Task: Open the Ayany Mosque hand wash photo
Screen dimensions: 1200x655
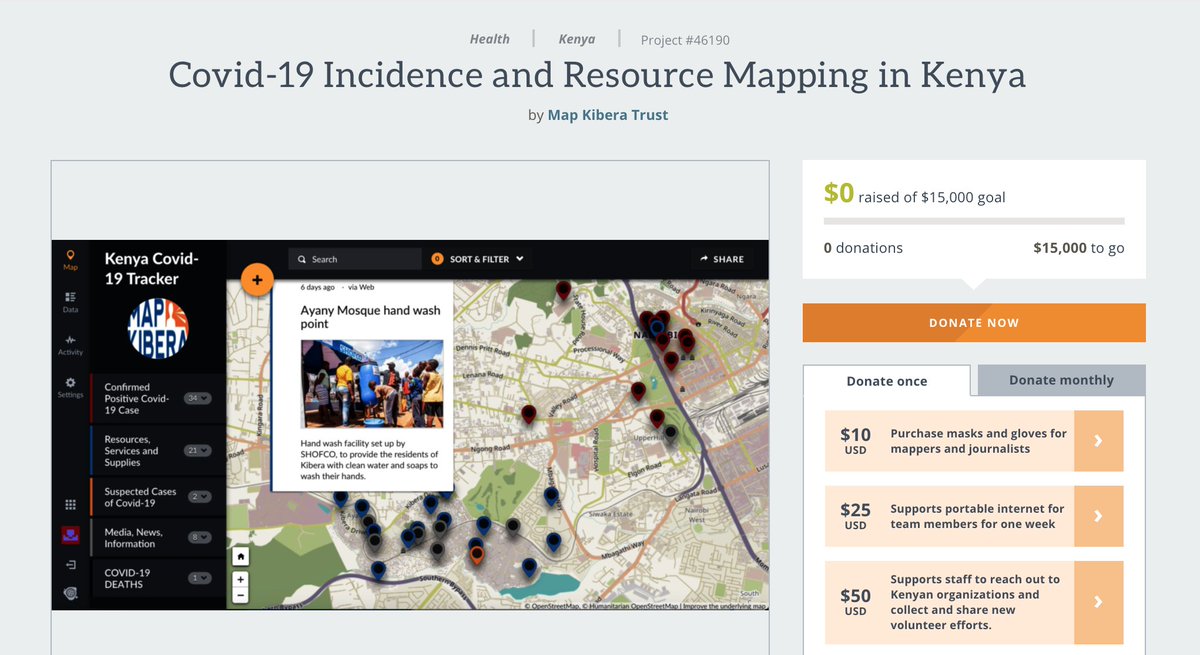Action: click(x=372, y=384)
